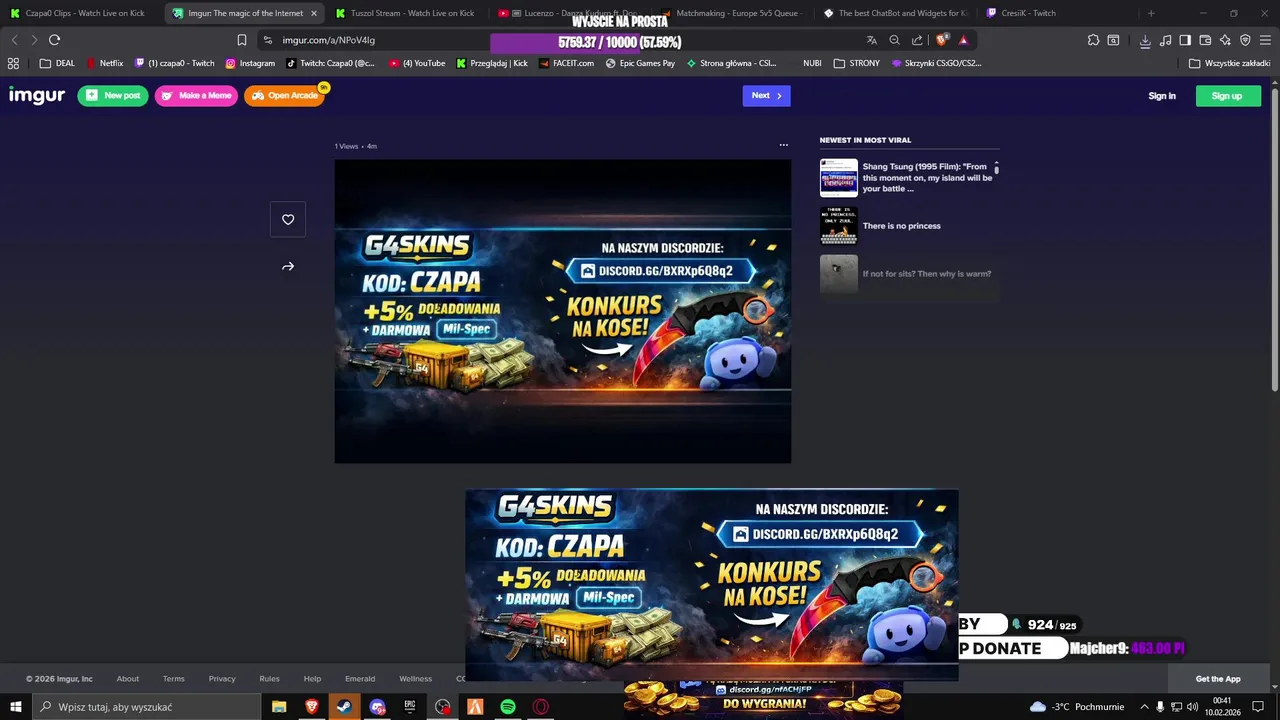
Task: Open the downloads arrow icon
Action: tap(1145, 40)
